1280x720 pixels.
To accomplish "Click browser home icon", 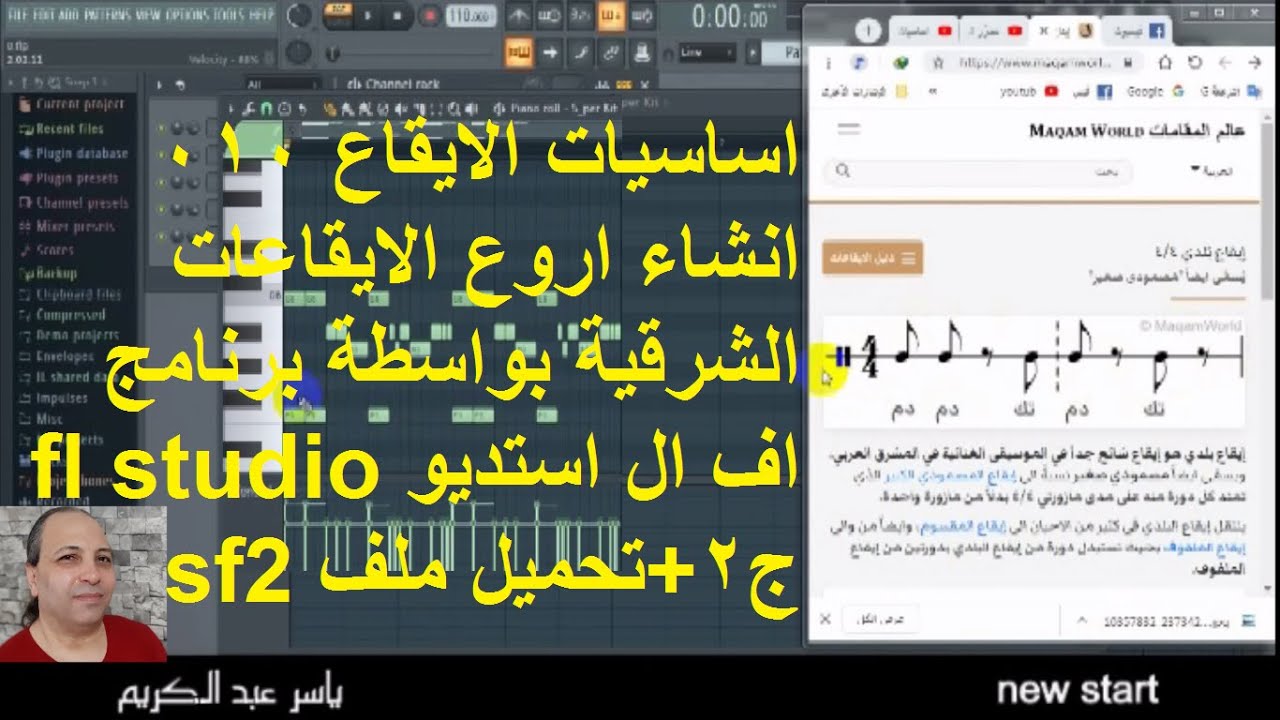I will pos(1165,63).
